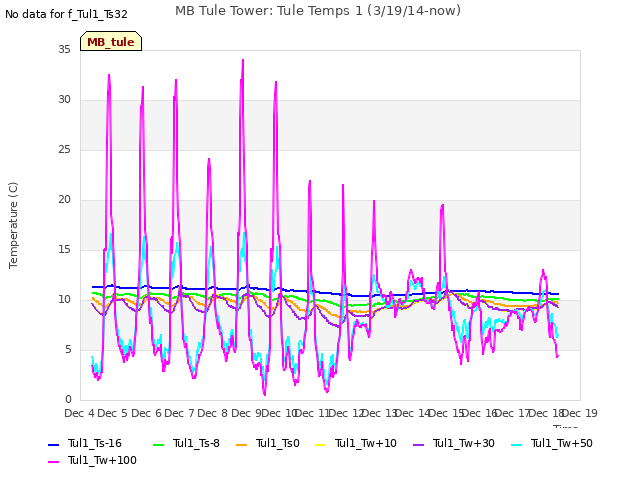
Task: Click the No data for f_Tul1_Ts32 message
Action: coord(67,15)
